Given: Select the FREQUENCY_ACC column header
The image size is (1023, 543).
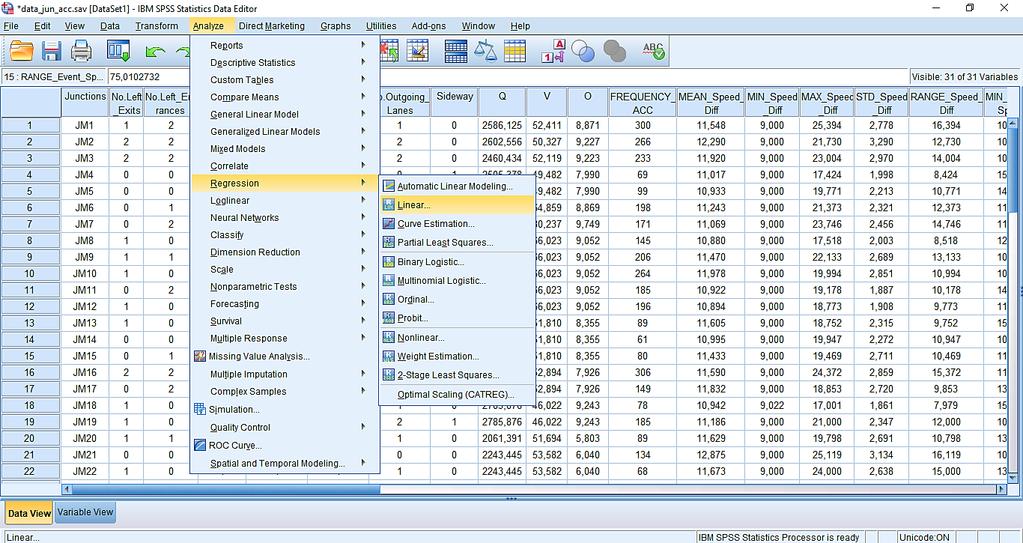Looking at the screenshot, I should coord(642,103).
